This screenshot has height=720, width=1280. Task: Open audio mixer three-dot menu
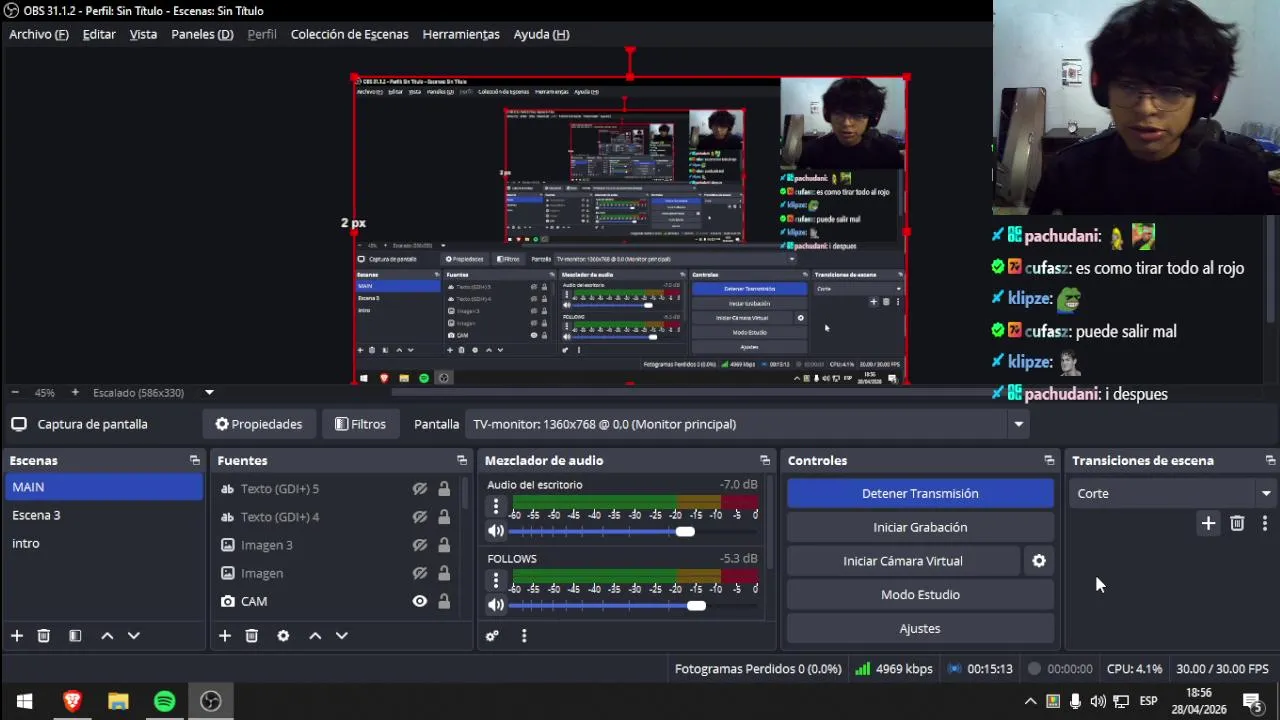tap(524, 636)
